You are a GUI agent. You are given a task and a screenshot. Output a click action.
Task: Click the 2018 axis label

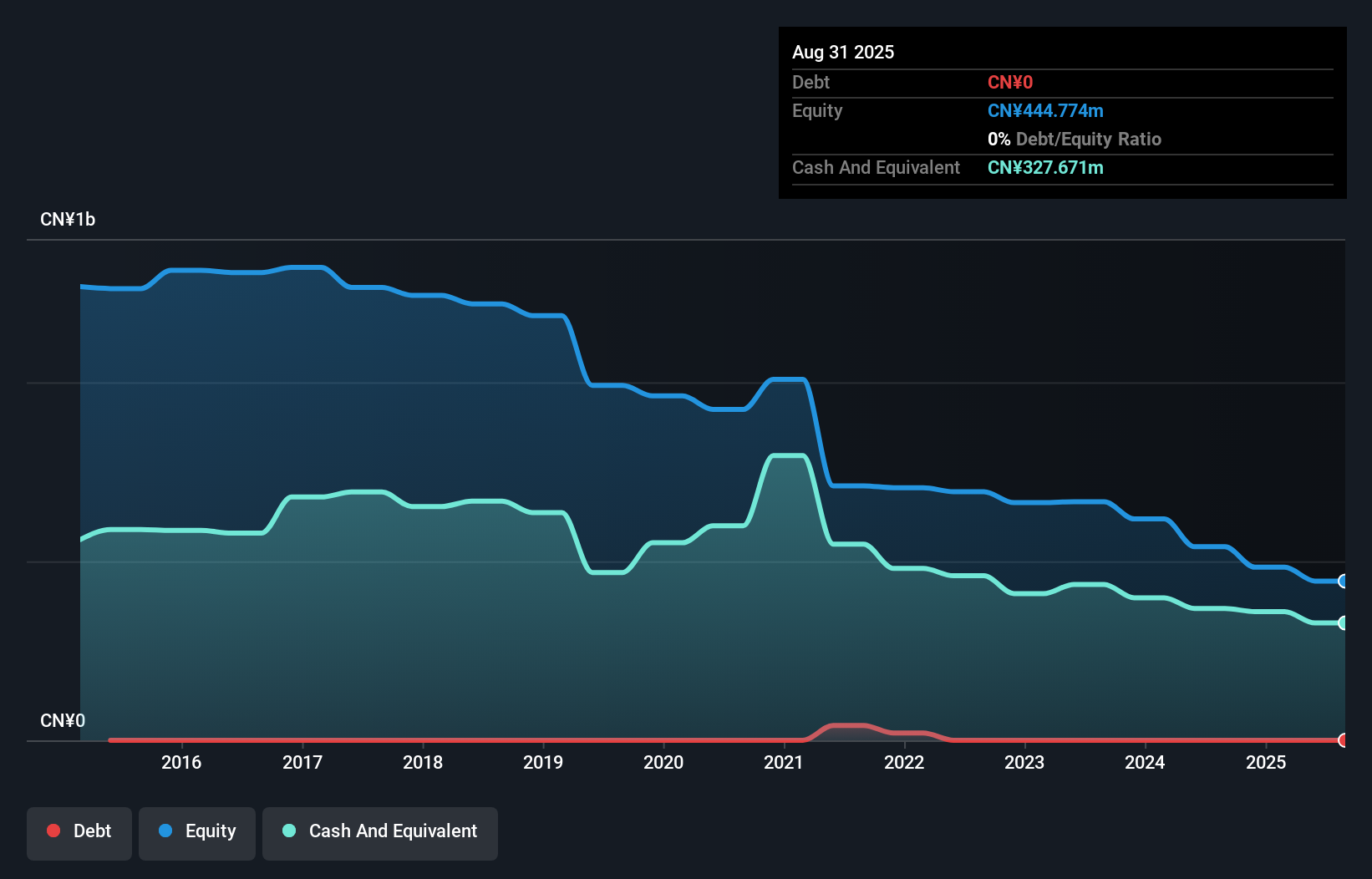click(x=423, y=762)
